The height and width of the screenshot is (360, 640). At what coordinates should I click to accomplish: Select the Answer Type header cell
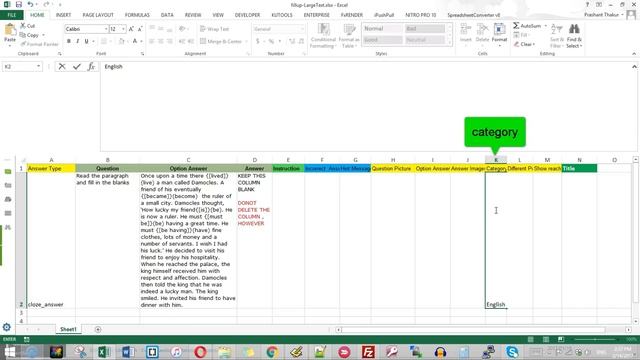(x=51, y=168)
